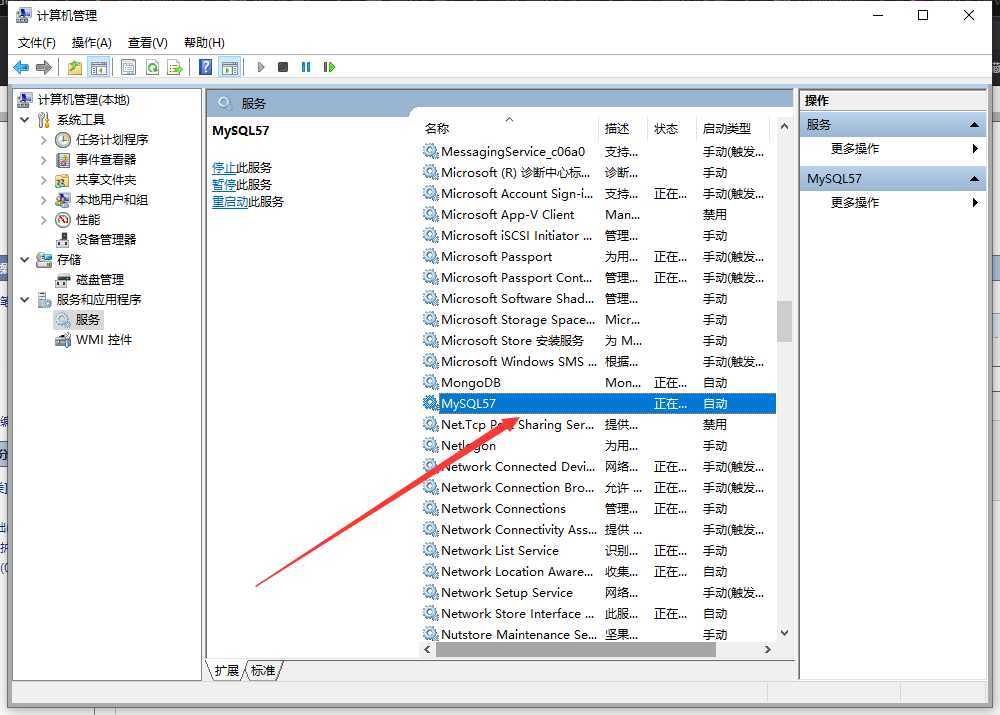Screen dimensions: 1000x715
Task: Select 共享文件夹 in the tree
Action: 106,180
